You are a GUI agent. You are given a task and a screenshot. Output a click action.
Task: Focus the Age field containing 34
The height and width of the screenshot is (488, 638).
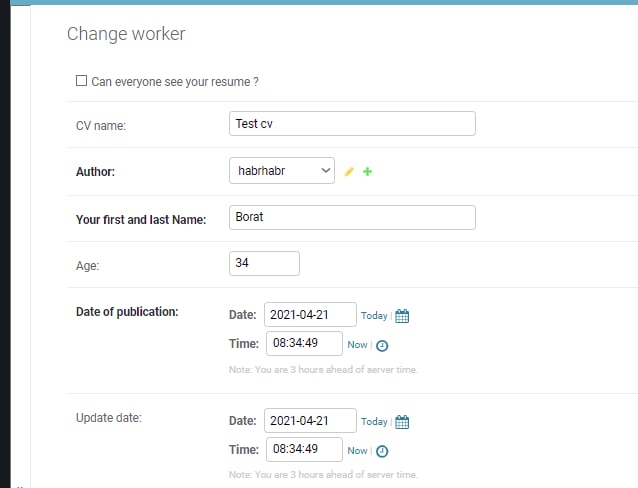pyautogui.click(x=264, y=263)
